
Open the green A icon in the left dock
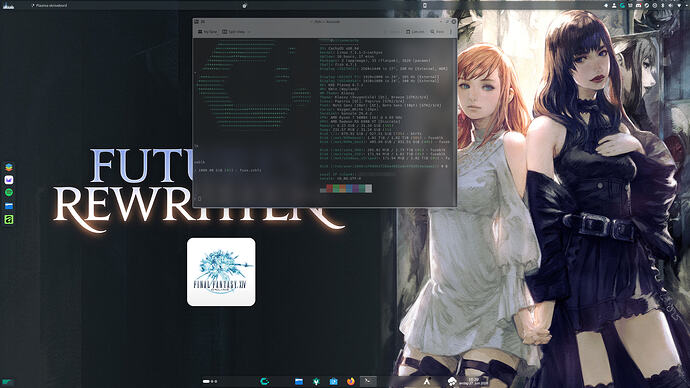9,219
